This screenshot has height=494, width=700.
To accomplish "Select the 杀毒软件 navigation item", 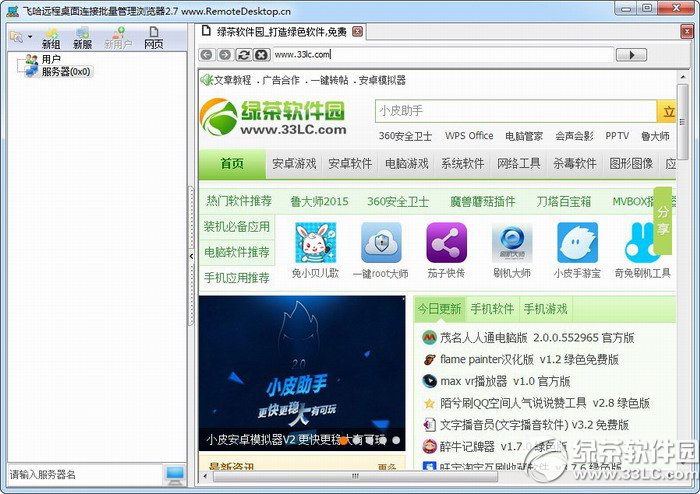I will 575,164.
